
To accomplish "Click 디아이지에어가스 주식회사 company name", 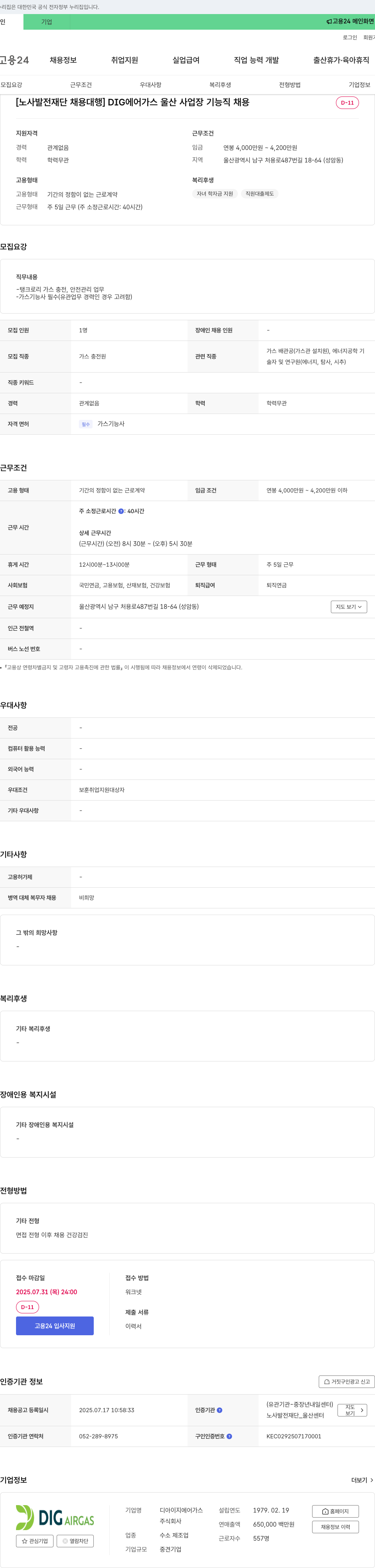I will coord(181,1516).
